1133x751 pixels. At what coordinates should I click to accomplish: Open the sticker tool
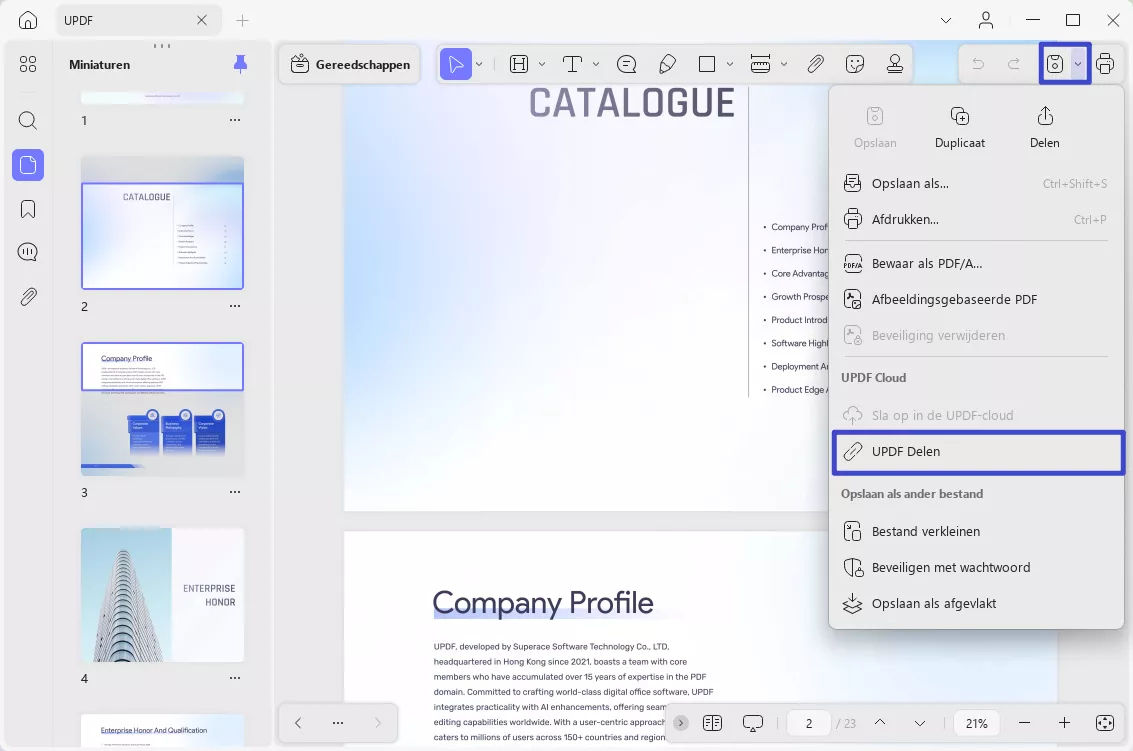point(855,64)
